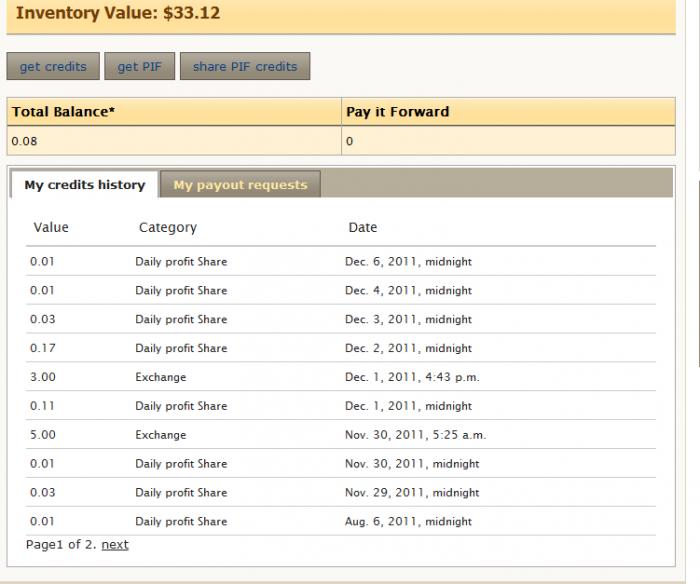700x584 pixels.
Task: Click the Dec. 4, 2011, midnight date
Action: (408, 290)
